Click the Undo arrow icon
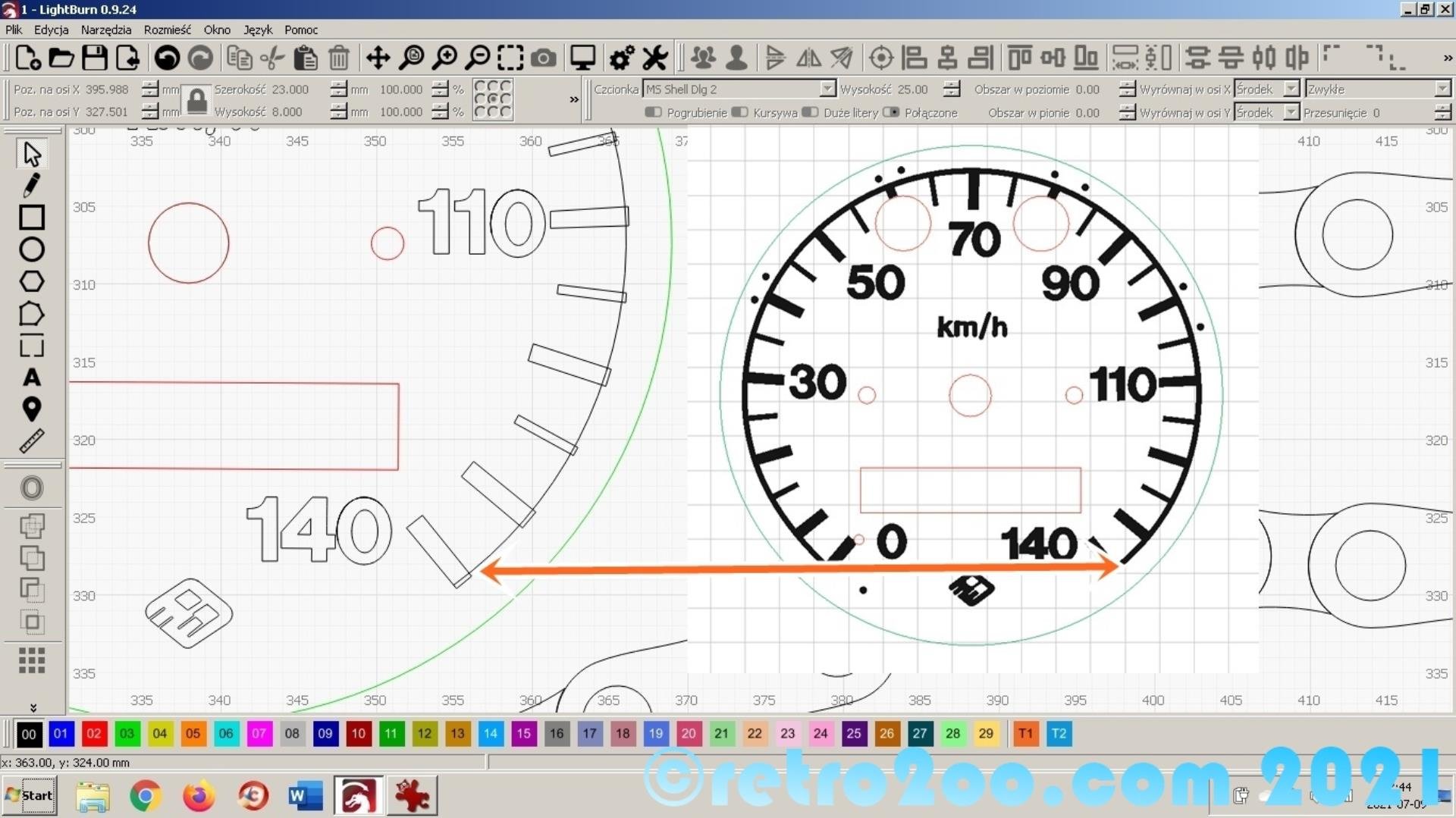This screenshot has width=1456, height=818. pyautogui.click(x=167, y=58)
